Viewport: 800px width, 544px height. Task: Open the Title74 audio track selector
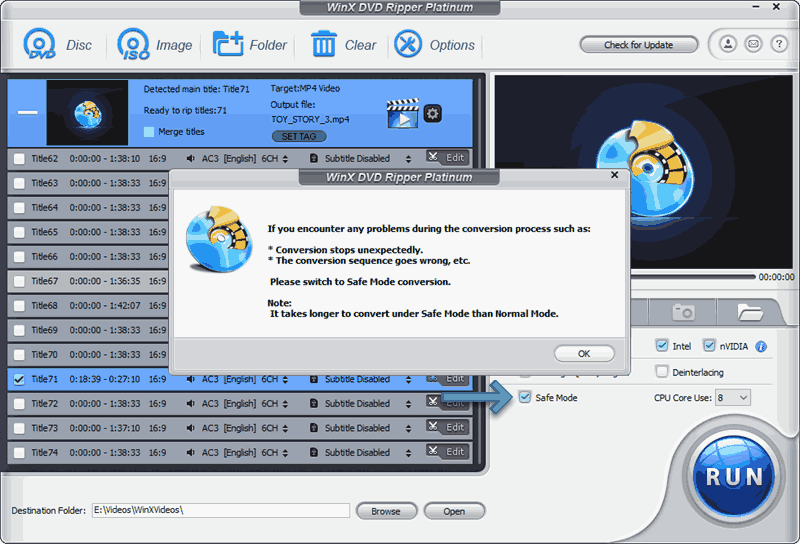tap(285, 453)
